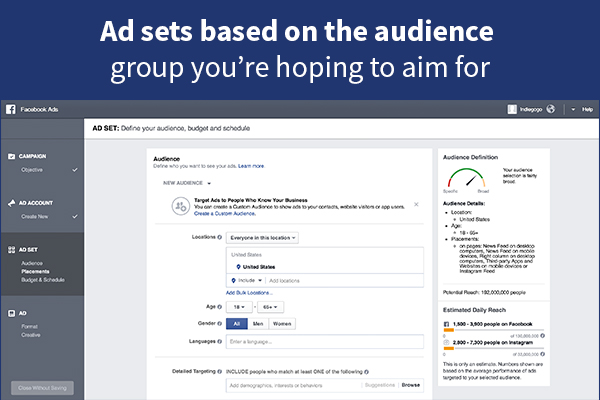
Task: Click Close Without Saving button
Action: click(42, 388)
